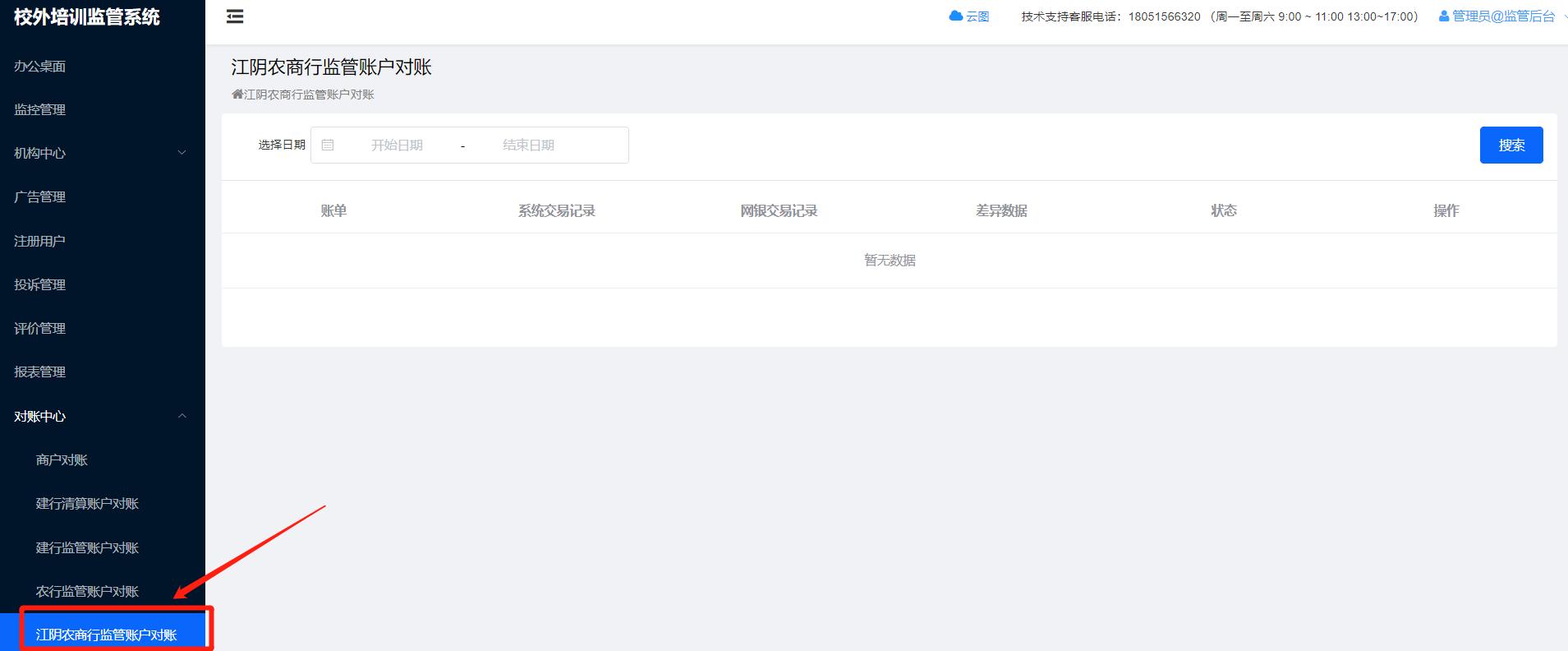Image resolution: width=1568 pixels, height=651 pixels.
Task: Click the blue 搜索 button
Action: pyautogui.click(x=1511, y=145)
